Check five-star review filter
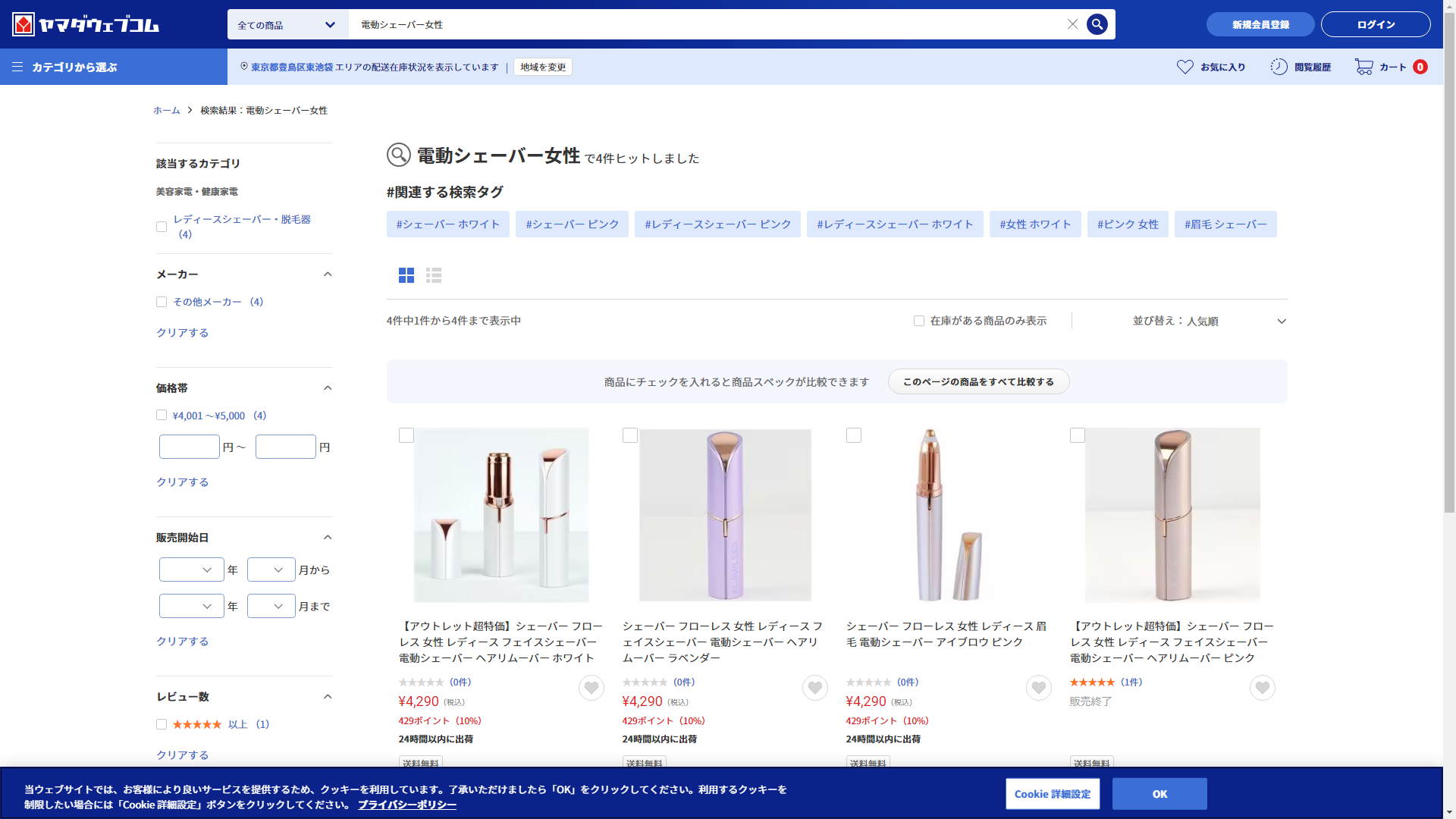1456x819 pixels. pos(162,724)
